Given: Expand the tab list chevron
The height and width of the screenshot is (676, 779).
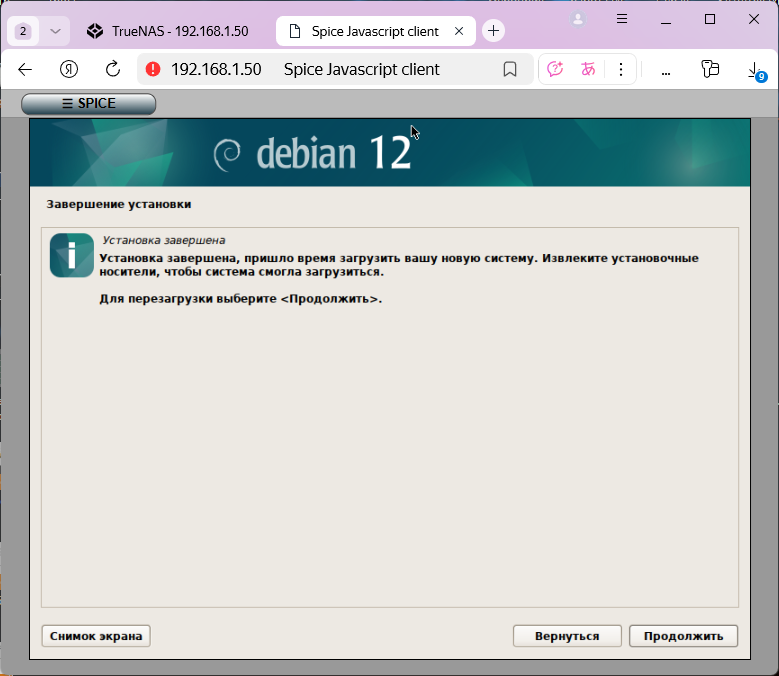Looking at the screenshot, I should pyautogui.click(x=55, y=31).
